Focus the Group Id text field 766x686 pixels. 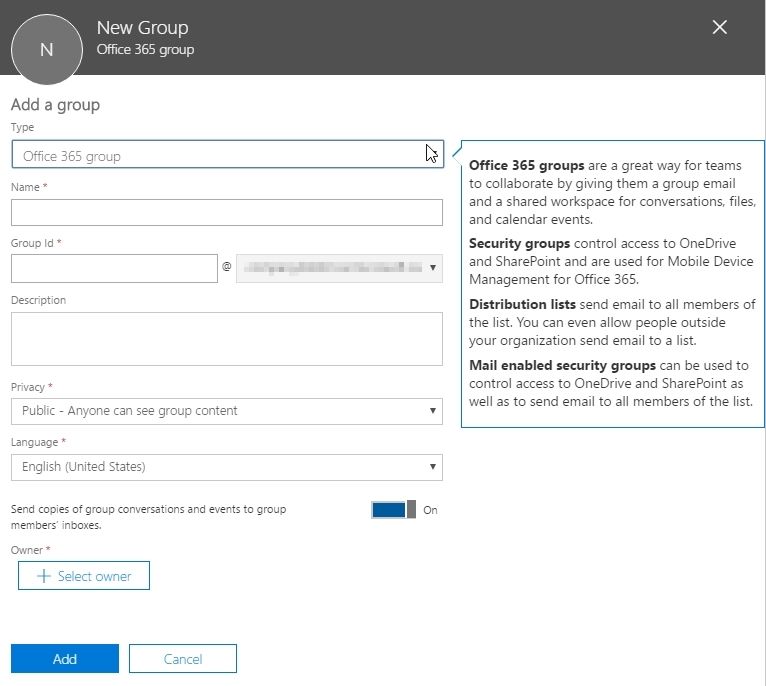click(114, 268)
